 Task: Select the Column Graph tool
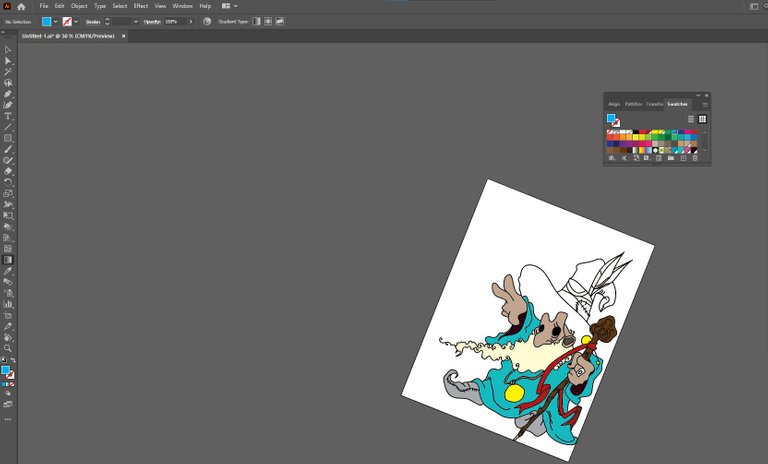(x=8, y=304)
